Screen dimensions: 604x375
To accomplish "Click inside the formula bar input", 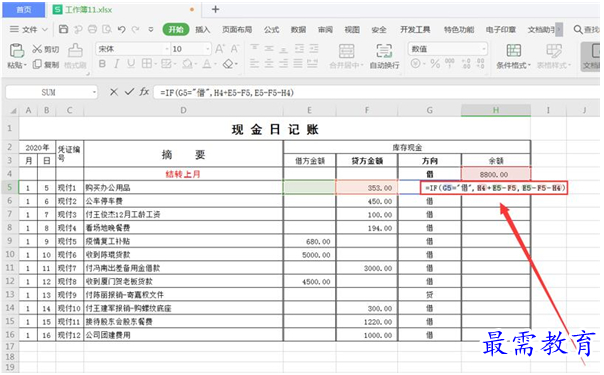I will click(376, 92).
